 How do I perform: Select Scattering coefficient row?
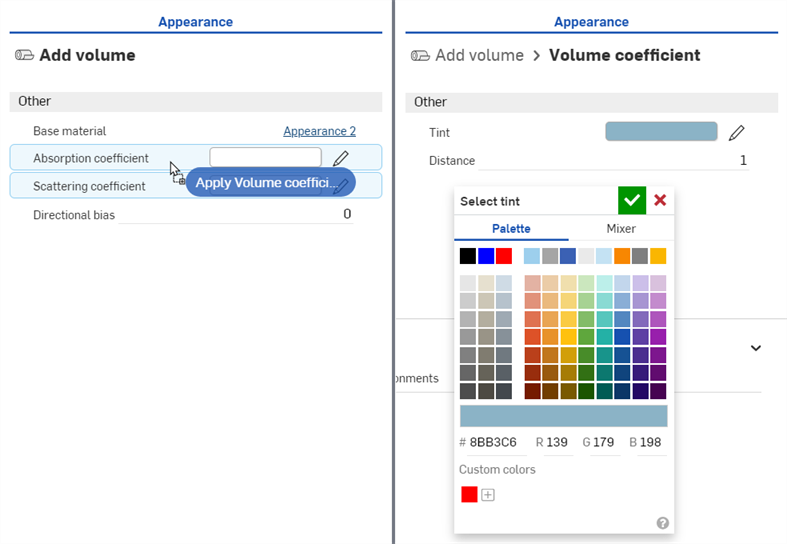[196, 186]
